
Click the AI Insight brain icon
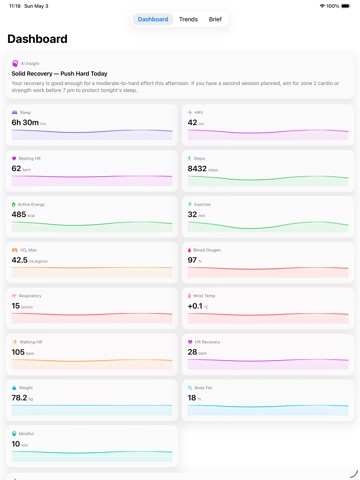pyautogui.click(x=15, y=63)
